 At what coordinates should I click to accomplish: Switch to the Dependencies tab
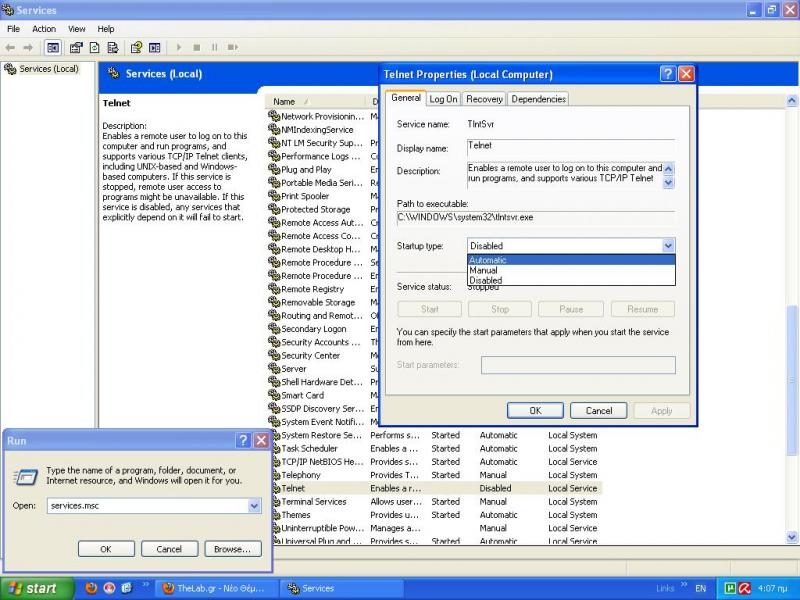point(538,99)
